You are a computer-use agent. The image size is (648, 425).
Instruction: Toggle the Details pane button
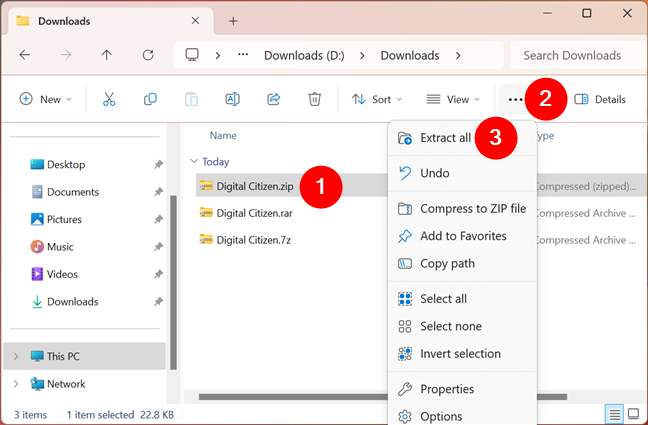600,99
